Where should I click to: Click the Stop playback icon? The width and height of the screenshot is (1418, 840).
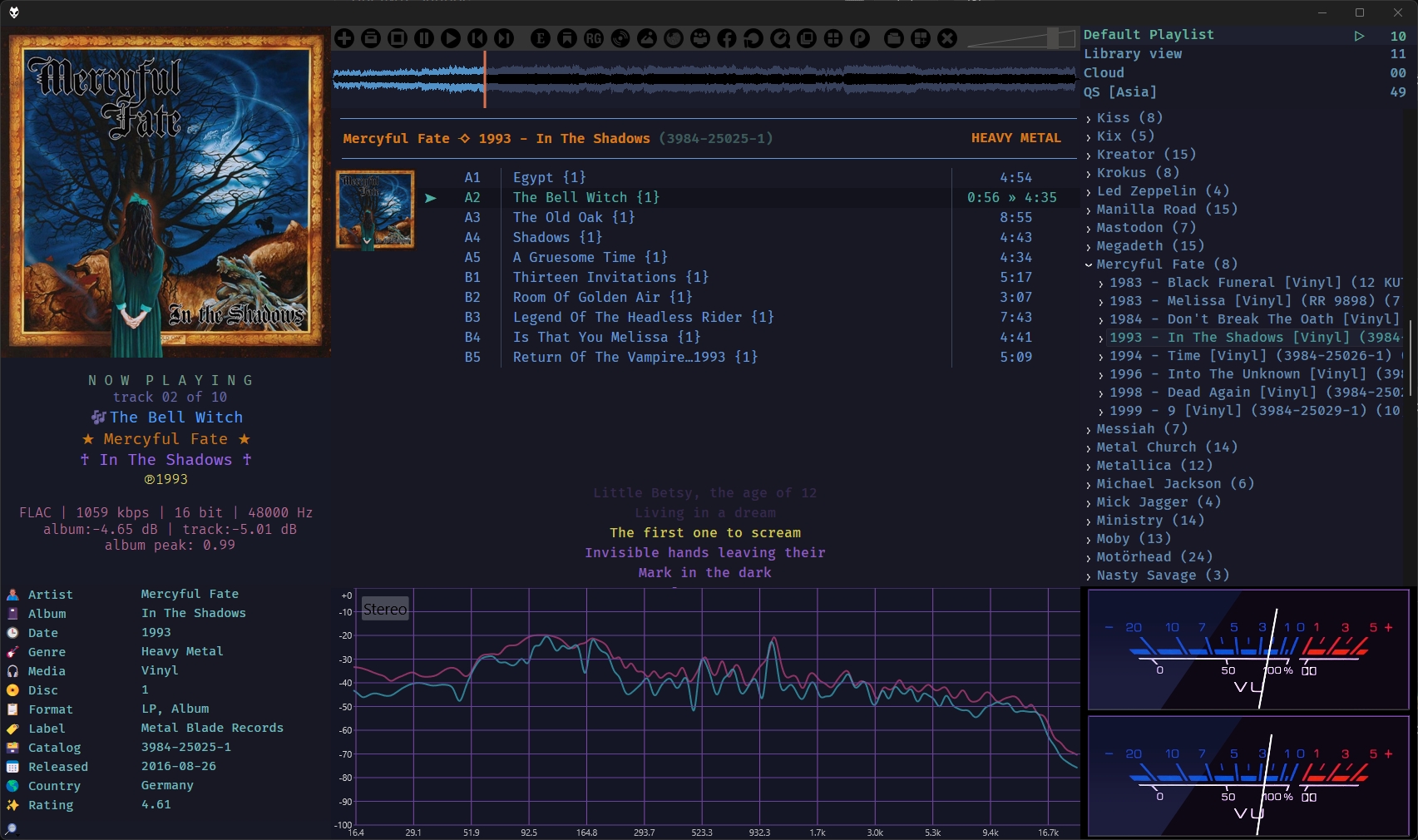398,38
